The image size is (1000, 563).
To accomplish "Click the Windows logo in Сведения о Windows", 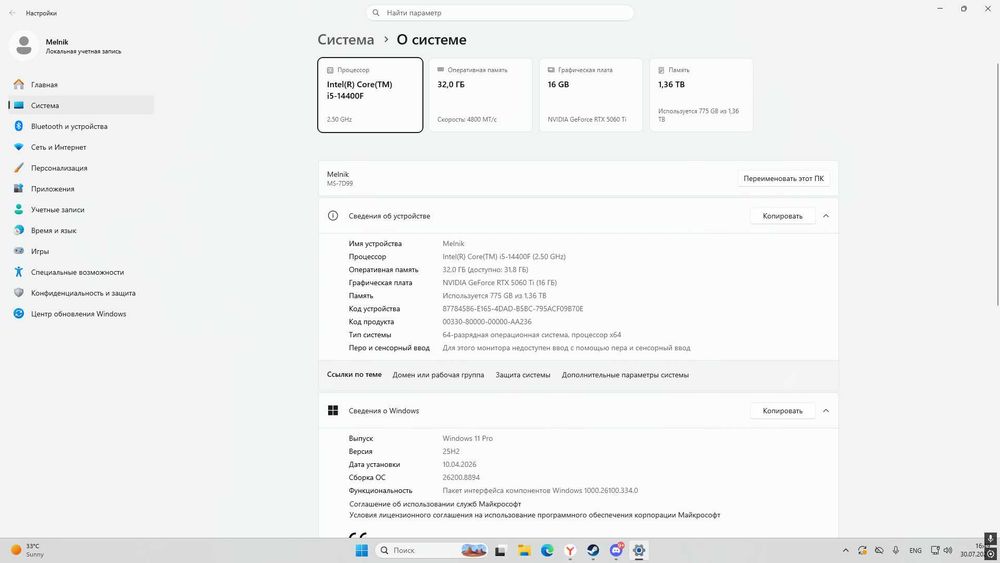I will pyautogui.click(x=333, y=411).
